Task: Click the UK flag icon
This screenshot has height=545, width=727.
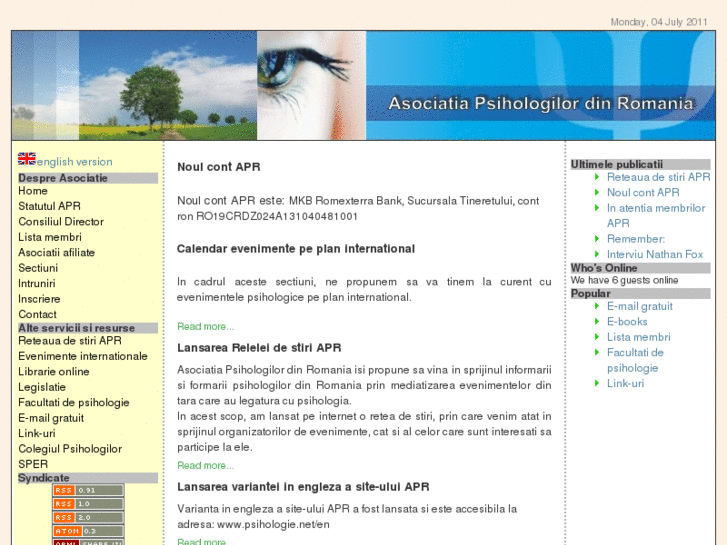Action: click(x=26, y=159)
